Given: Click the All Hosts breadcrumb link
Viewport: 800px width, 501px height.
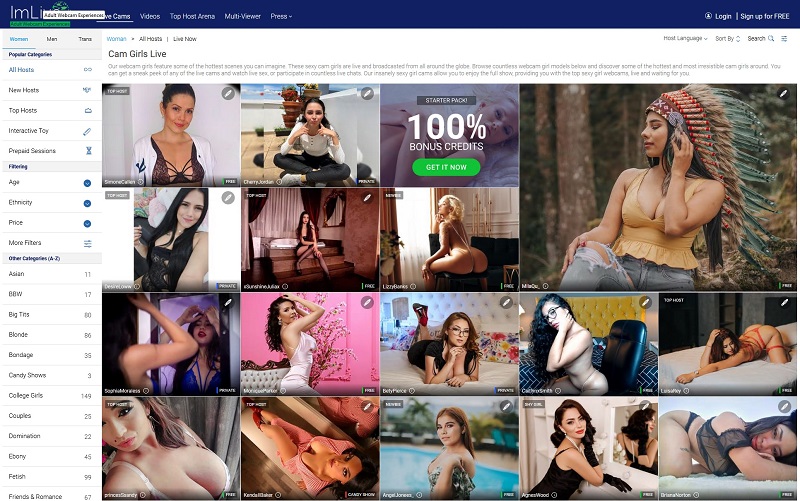Looking at the screenshot, I should 151,39.
